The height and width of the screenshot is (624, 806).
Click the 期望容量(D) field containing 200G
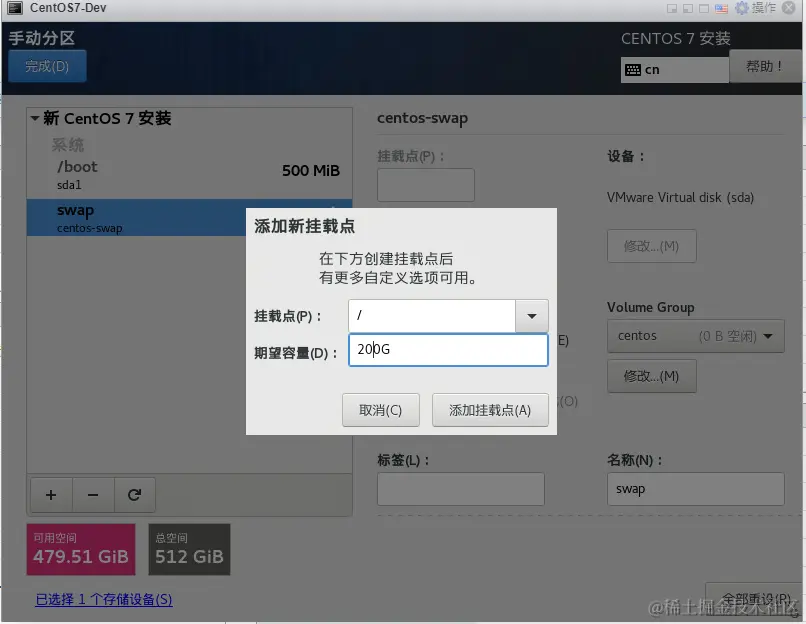point(448,350)
